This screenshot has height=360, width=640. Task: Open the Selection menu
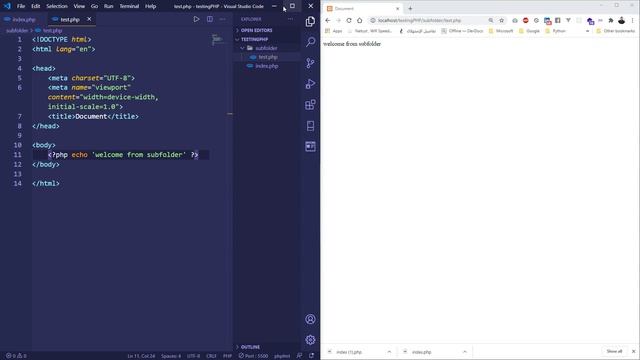point(57,6)
